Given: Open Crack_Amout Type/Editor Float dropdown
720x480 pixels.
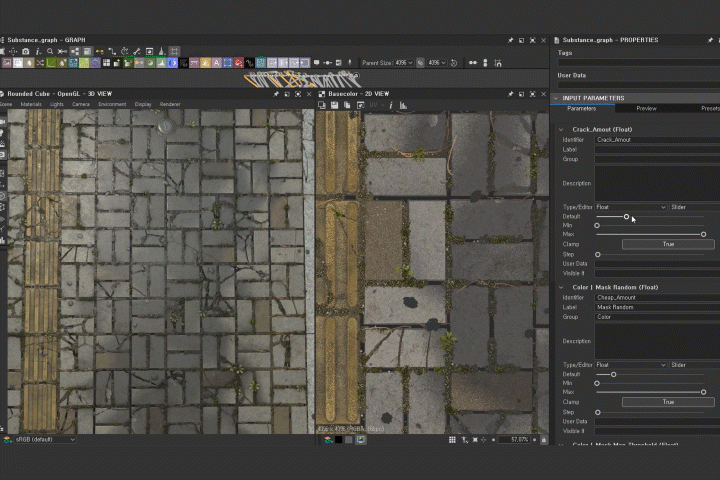Looking at the screenshot, I should pos(631,207).
